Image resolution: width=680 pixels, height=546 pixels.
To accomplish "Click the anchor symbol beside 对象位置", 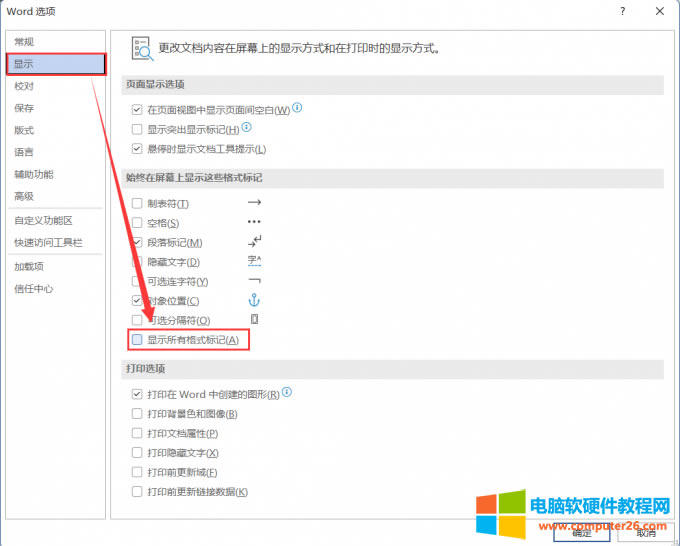I will pos(254,300).
